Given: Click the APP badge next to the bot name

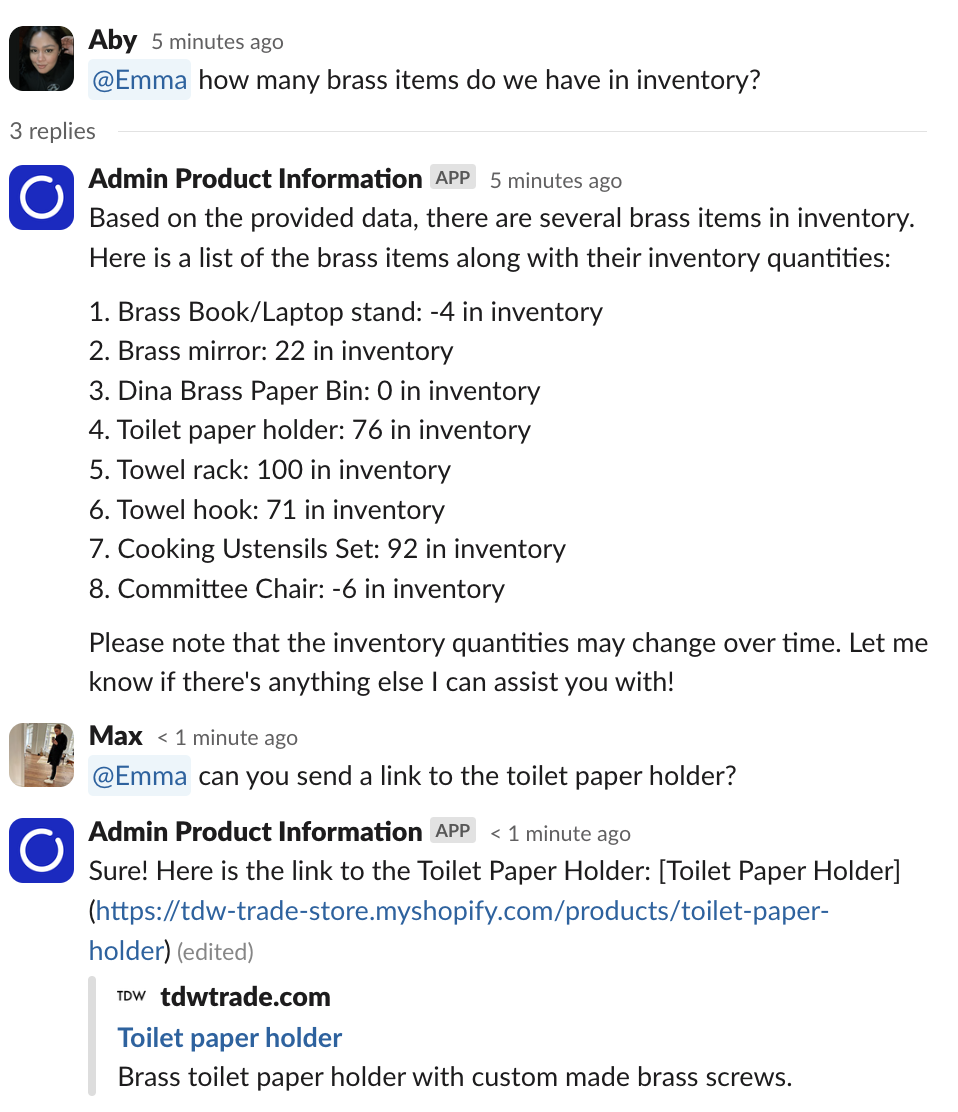Looking at the screenshot, I should click(x=453, y=177).
